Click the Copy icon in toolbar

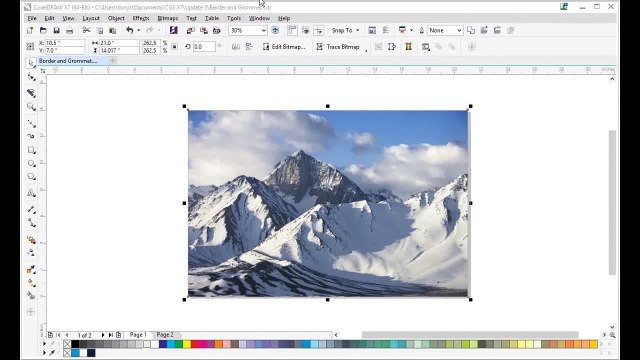click(100, 30)
